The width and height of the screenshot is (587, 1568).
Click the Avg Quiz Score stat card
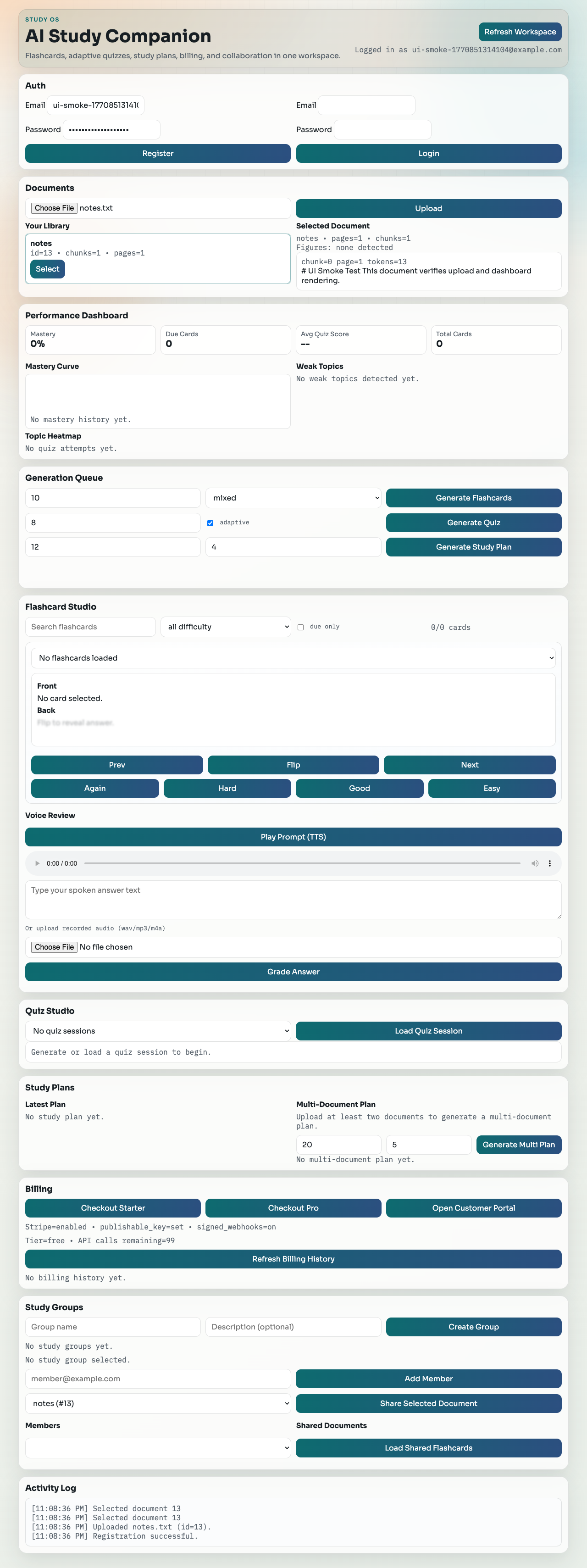(x=361, y=339)
